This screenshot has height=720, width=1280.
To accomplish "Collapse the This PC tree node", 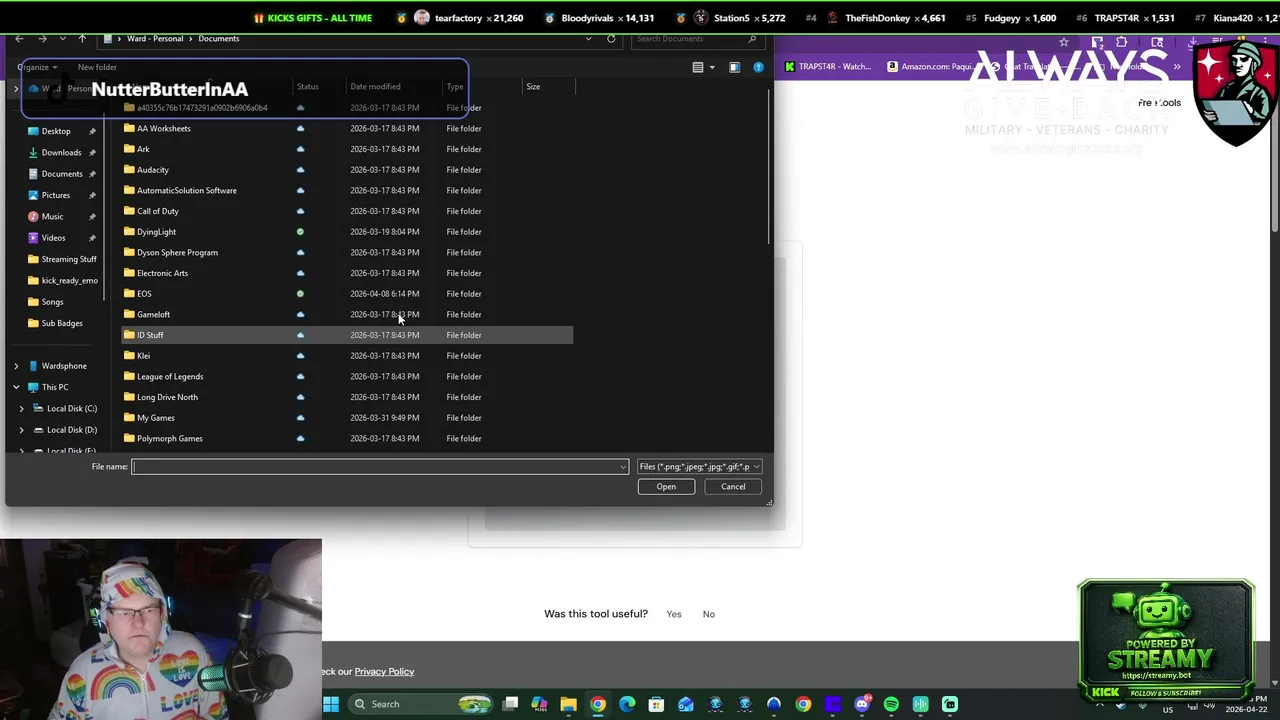I will point(16,387).
